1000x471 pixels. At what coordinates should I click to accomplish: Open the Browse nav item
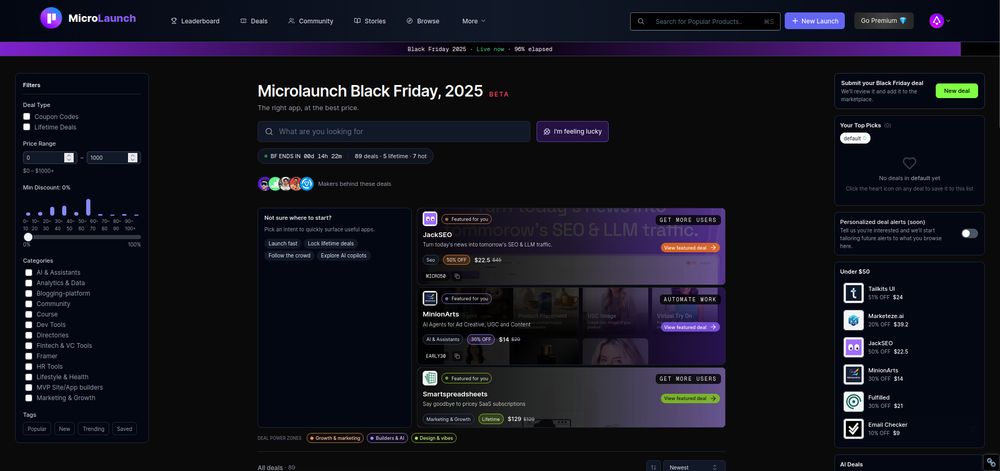423,21
